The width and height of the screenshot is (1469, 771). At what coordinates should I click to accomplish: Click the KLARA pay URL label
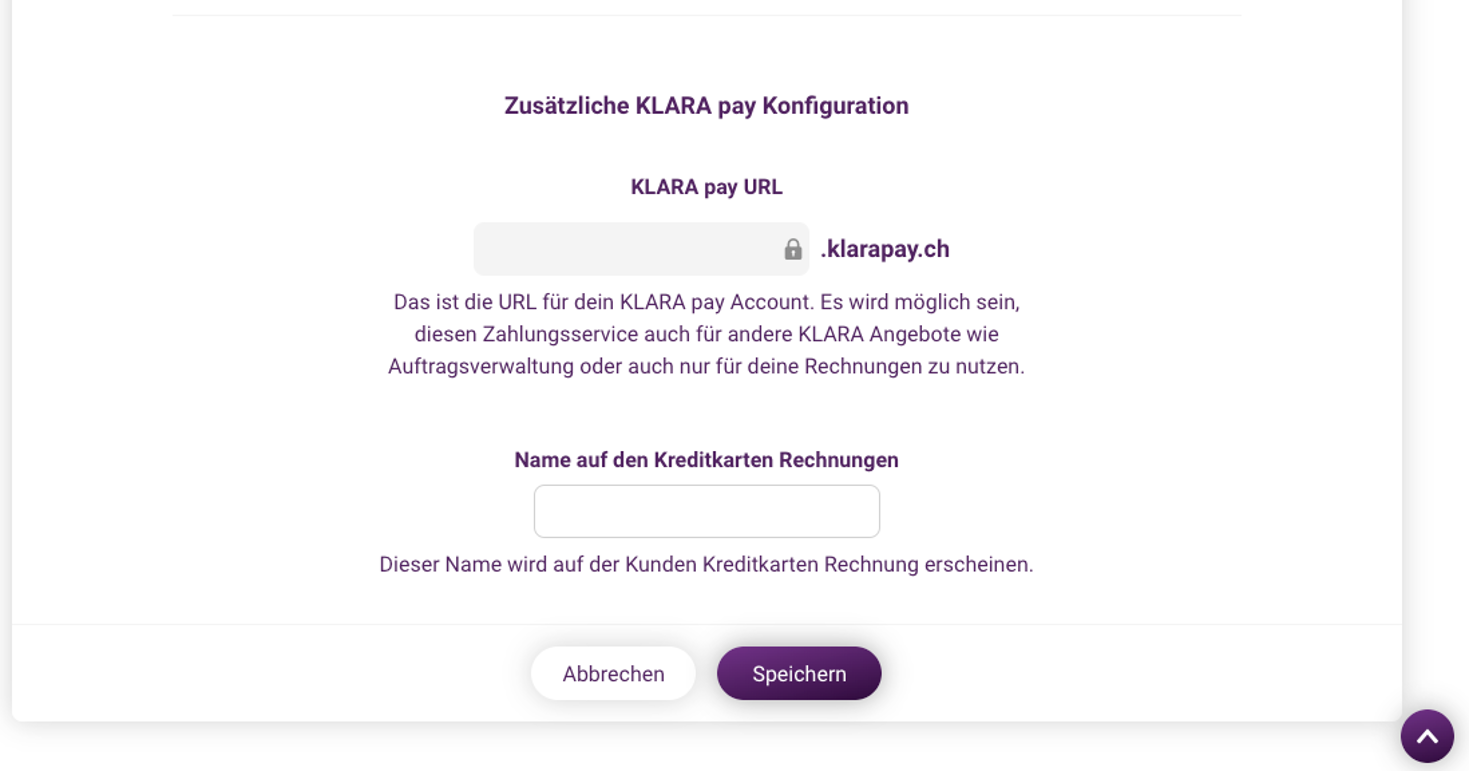click(x=707, y=187)
